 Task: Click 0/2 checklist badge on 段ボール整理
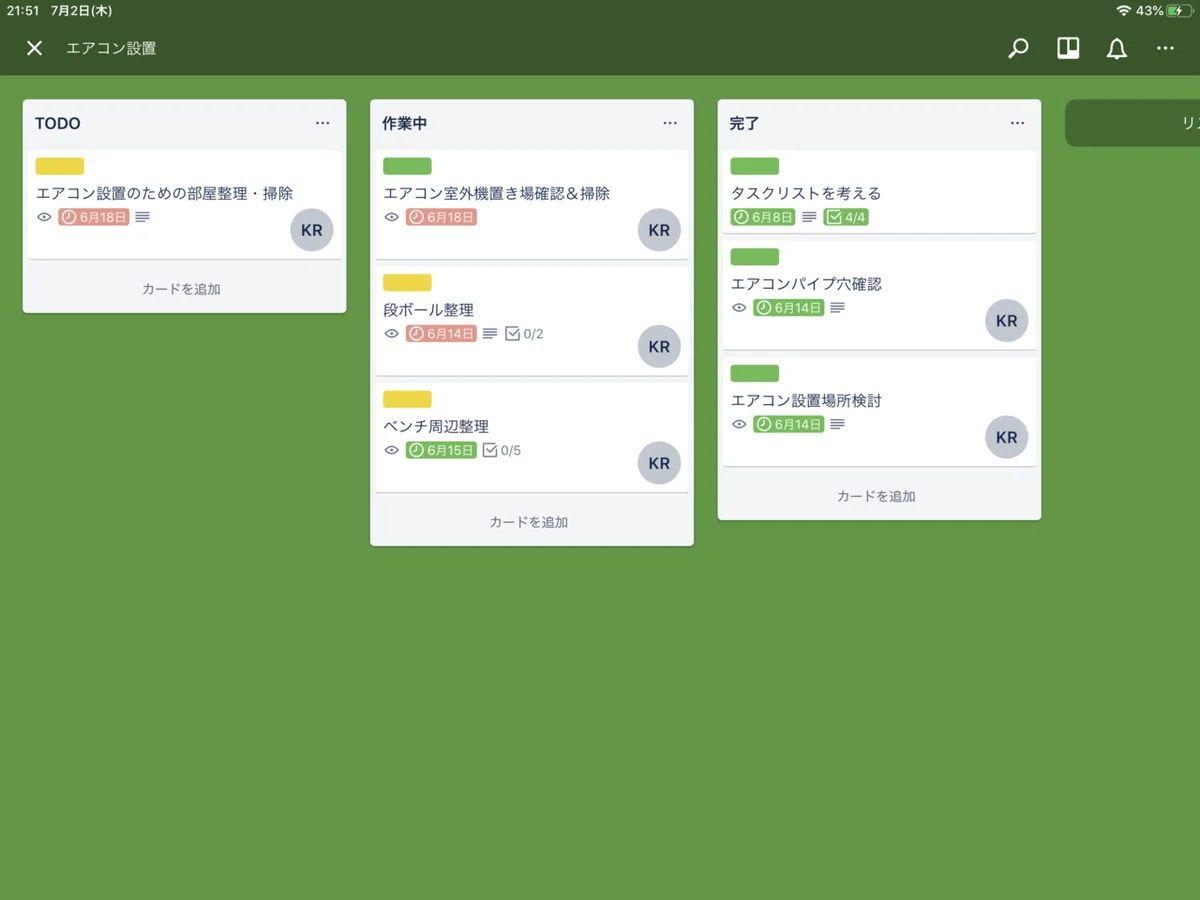pyautogui.click(x=524, y=334)
